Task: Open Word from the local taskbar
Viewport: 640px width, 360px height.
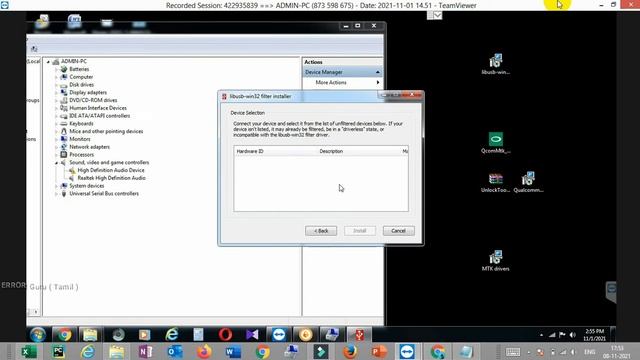Action: (x=233, y=352)
